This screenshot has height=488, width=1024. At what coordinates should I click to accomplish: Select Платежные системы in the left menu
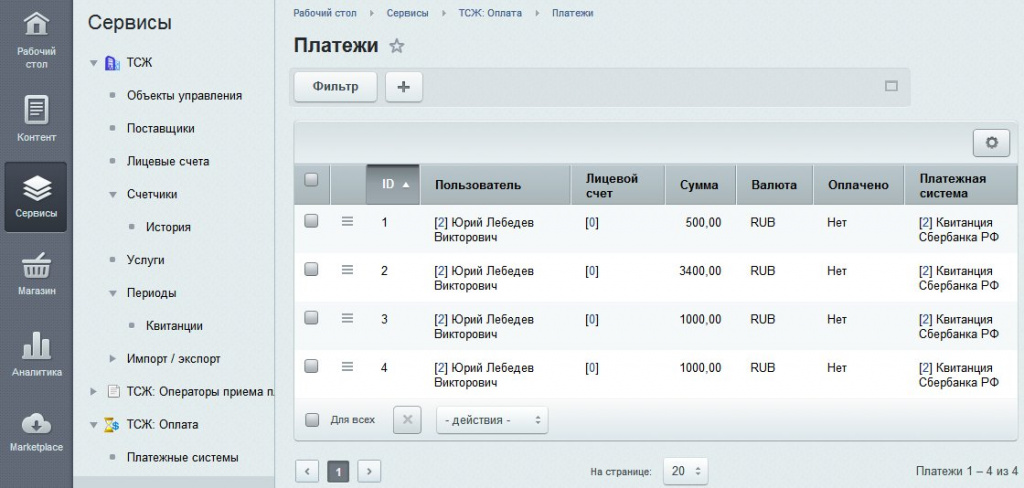pyautogui.click(x=182, y=457)
